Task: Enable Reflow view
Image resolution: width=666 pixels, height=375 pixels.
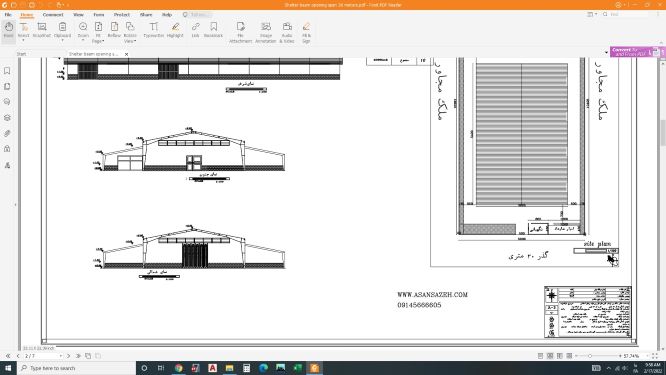Action: pyautogui.click(x=114, y=30)
